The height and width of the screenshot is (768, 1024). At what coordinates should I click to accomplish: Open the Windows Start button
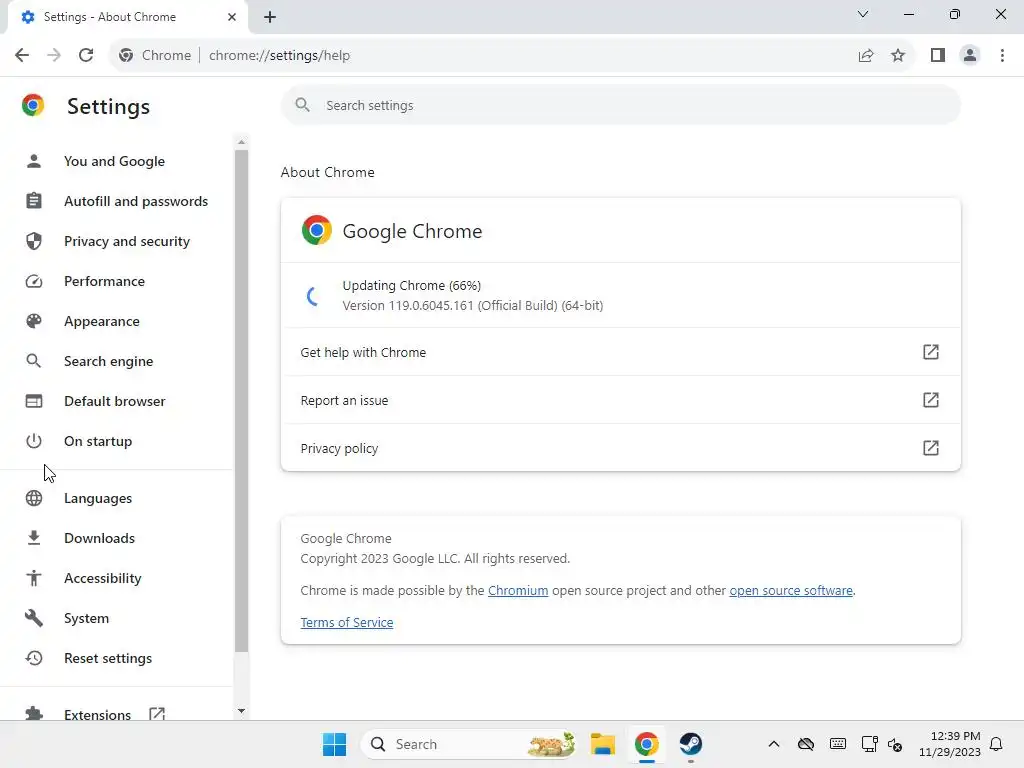point(334,744)
